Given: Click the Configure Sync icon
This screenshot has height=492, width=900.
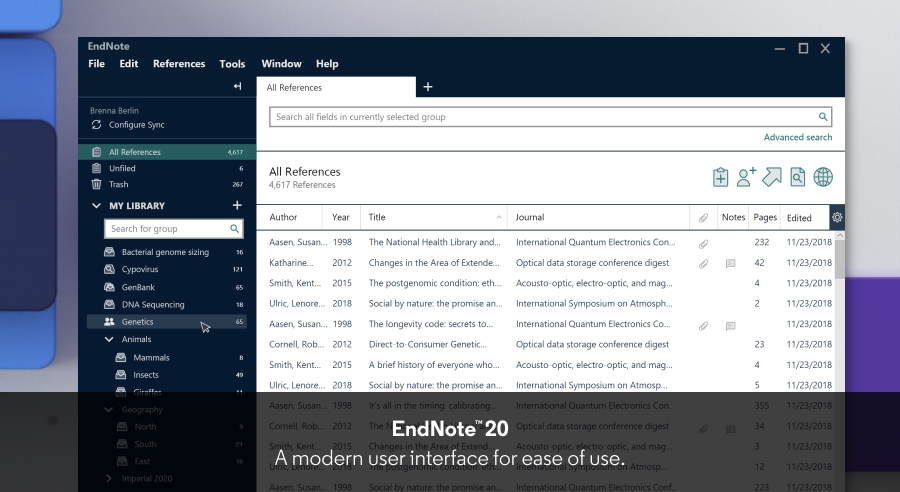Looking at the screenshot, I should coord(96,125).
